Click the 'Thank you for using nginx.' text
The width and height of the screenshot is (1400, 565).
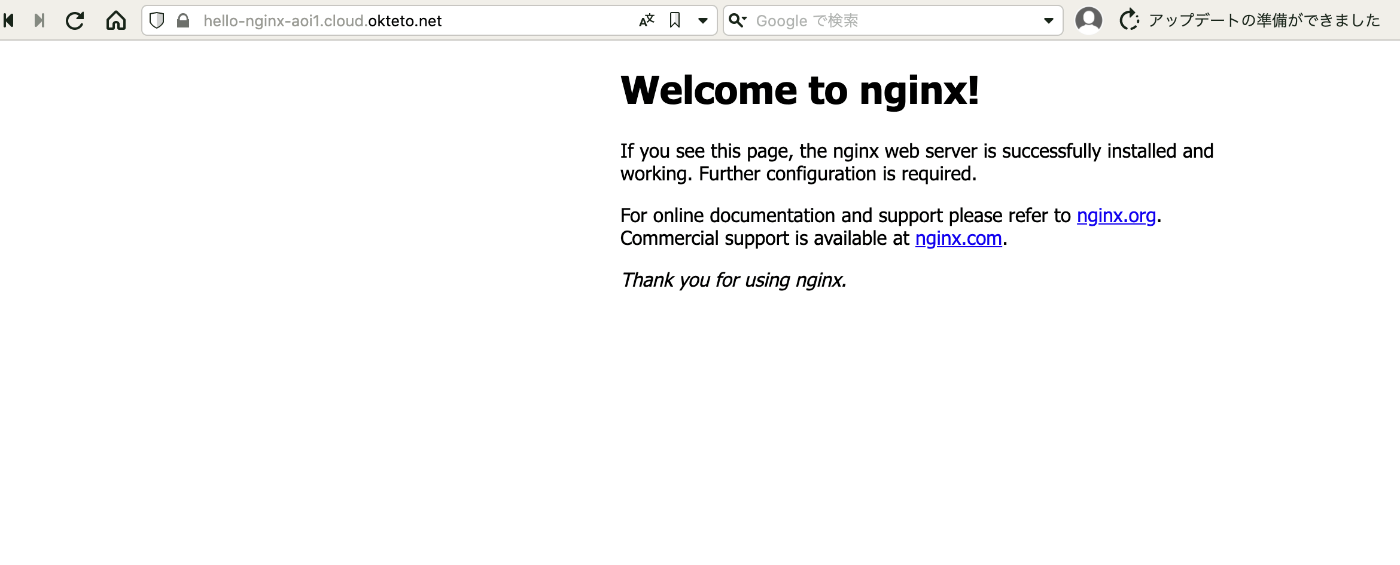(734, 280)
